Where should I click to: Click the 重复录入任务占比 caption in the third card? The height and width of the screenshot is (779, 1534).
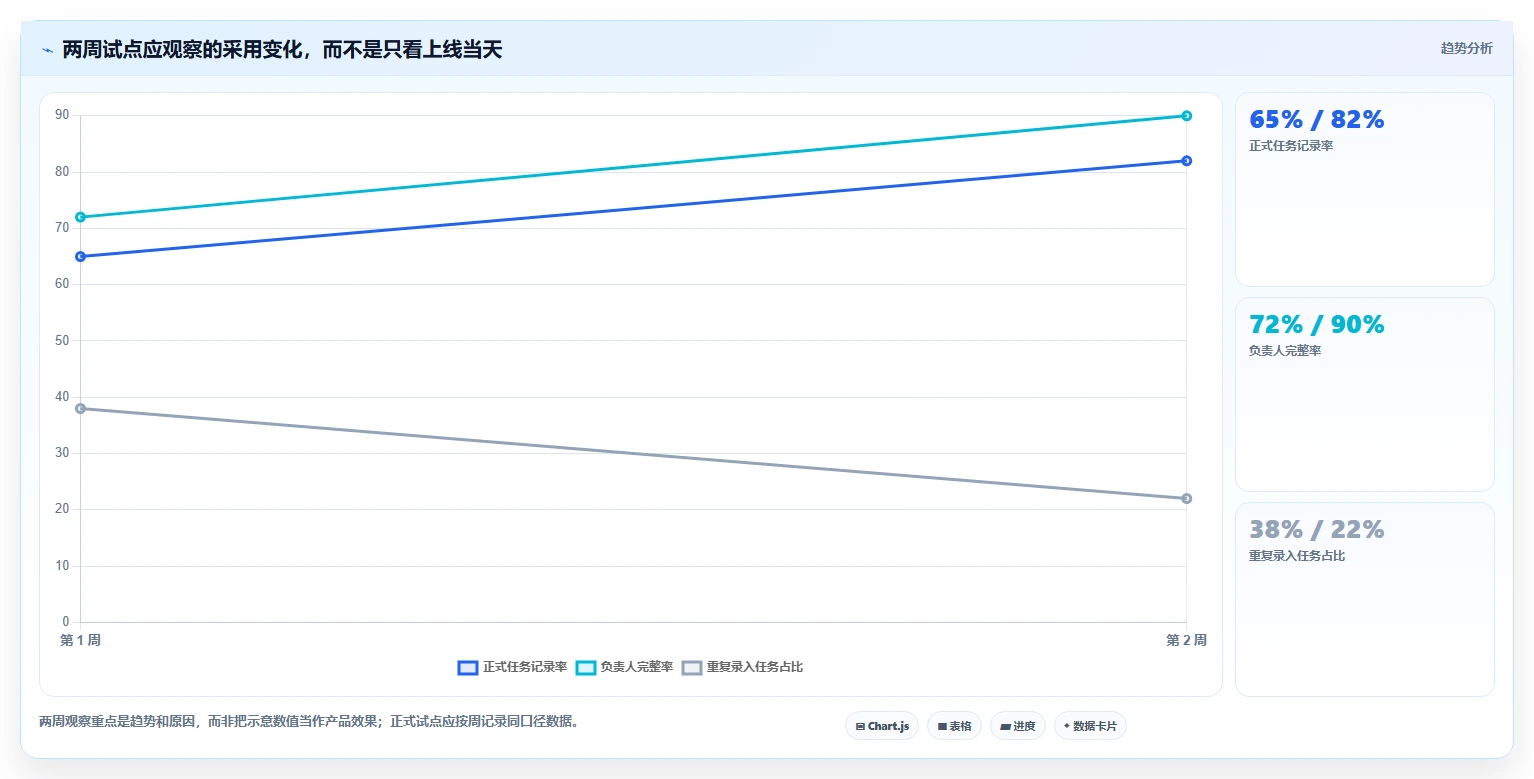click(1297, 556)
